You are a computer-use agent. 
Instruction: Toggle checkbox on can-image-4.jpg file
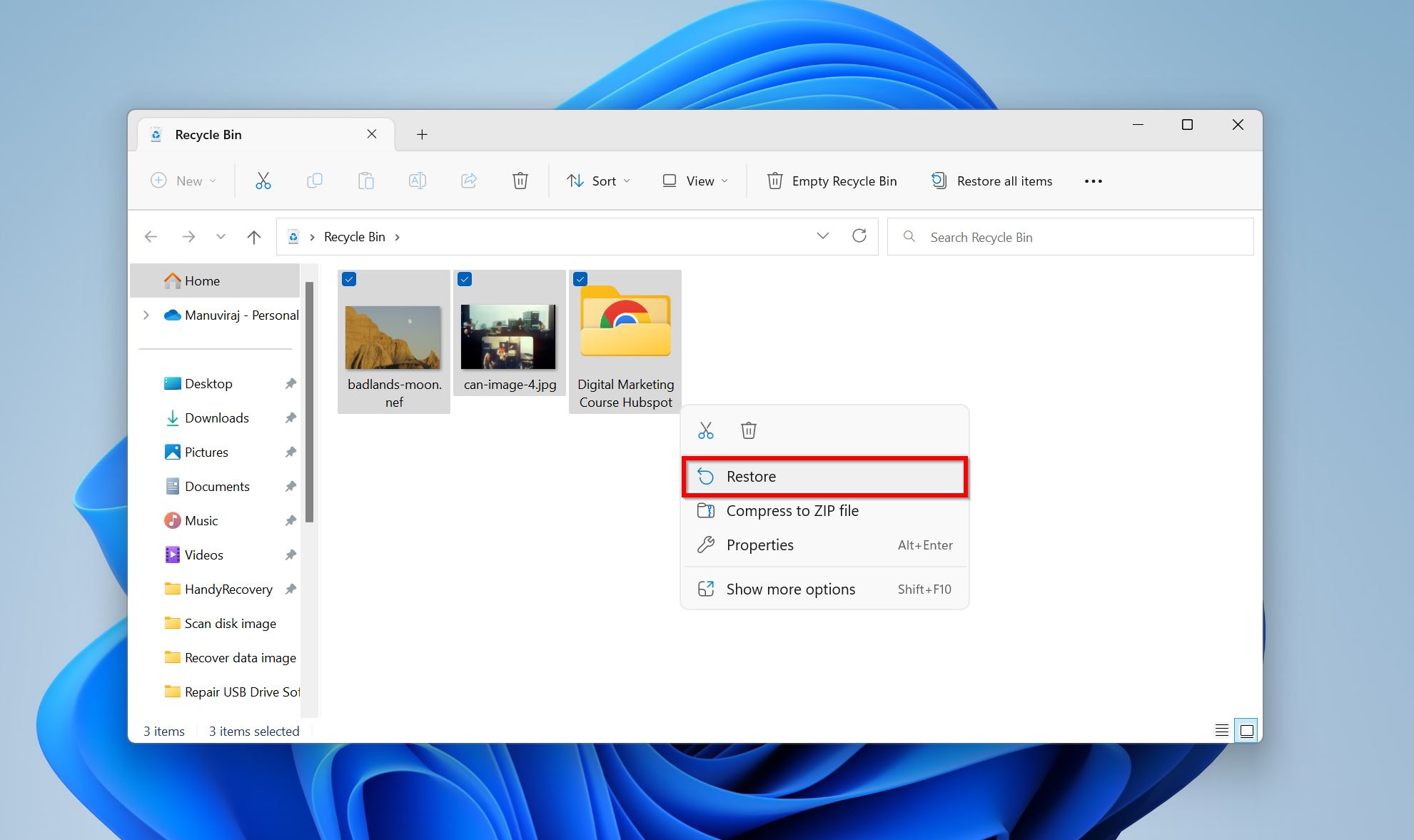click(465, 279)
